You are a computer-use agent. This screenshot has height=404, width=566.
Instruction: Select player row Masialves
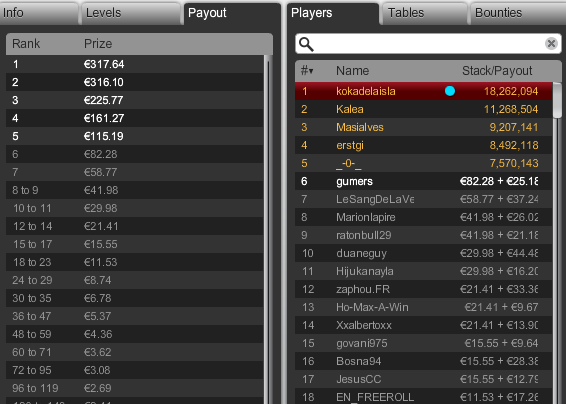(423, 127)
